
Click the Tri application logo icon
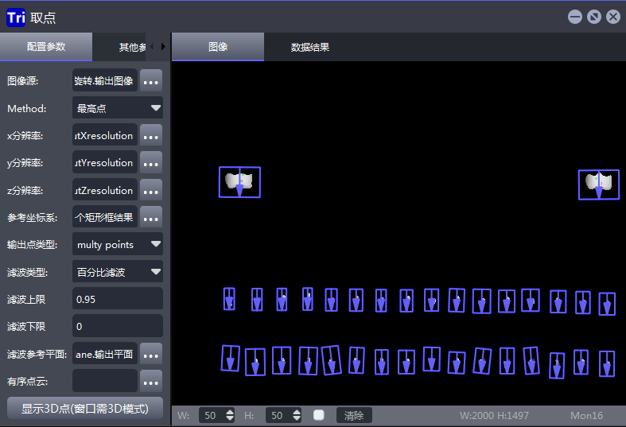(17, 16)
